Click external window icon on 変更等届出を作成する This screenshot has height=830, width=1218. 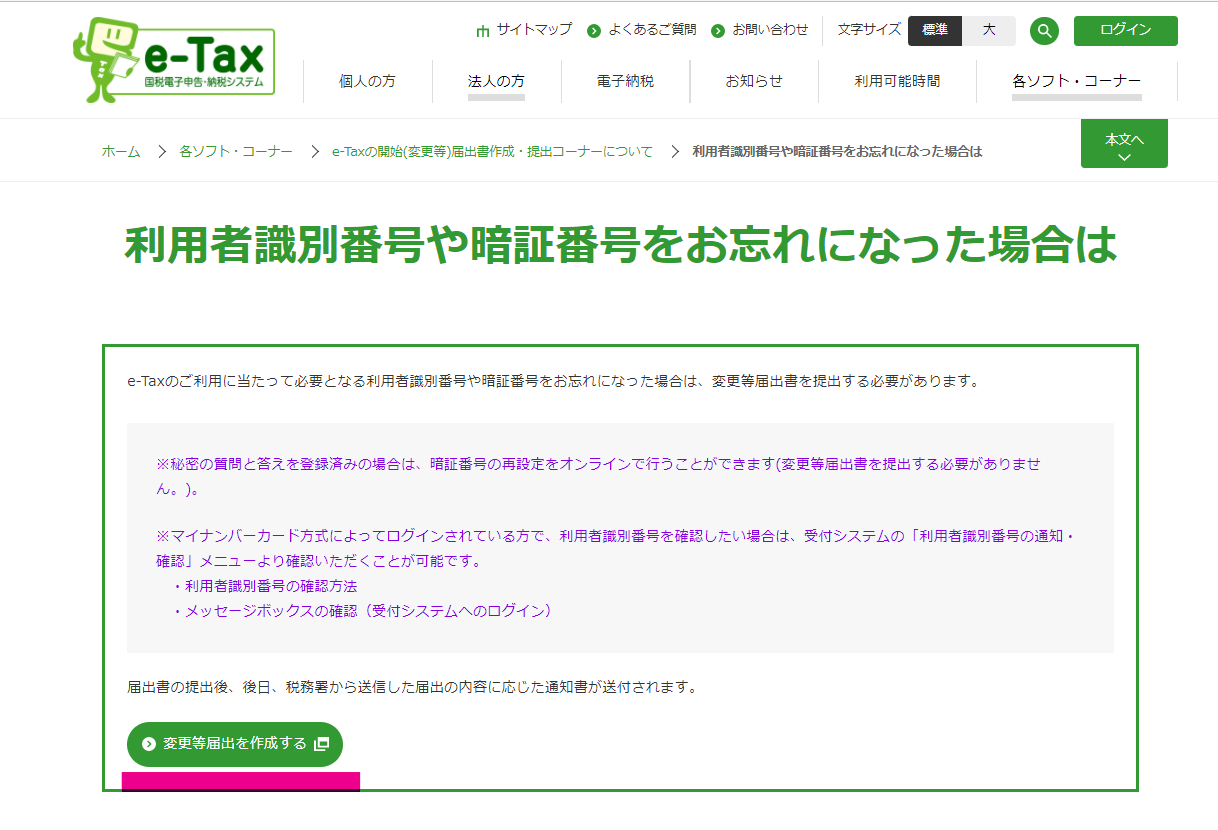click(321, 744)
